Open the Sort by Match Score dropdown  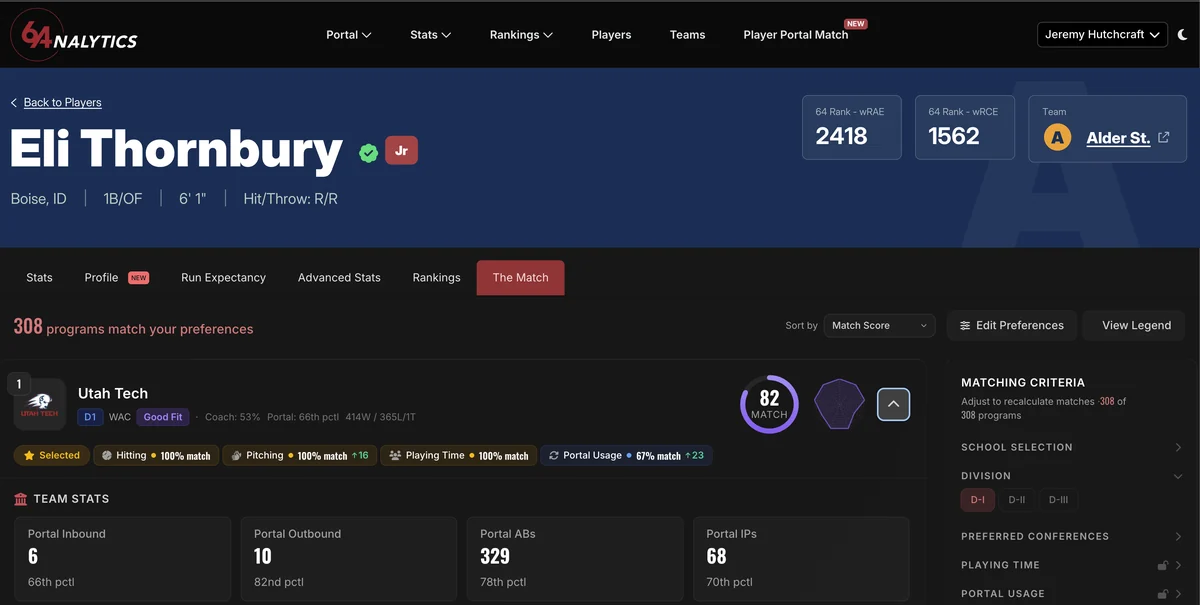[880, 325]
